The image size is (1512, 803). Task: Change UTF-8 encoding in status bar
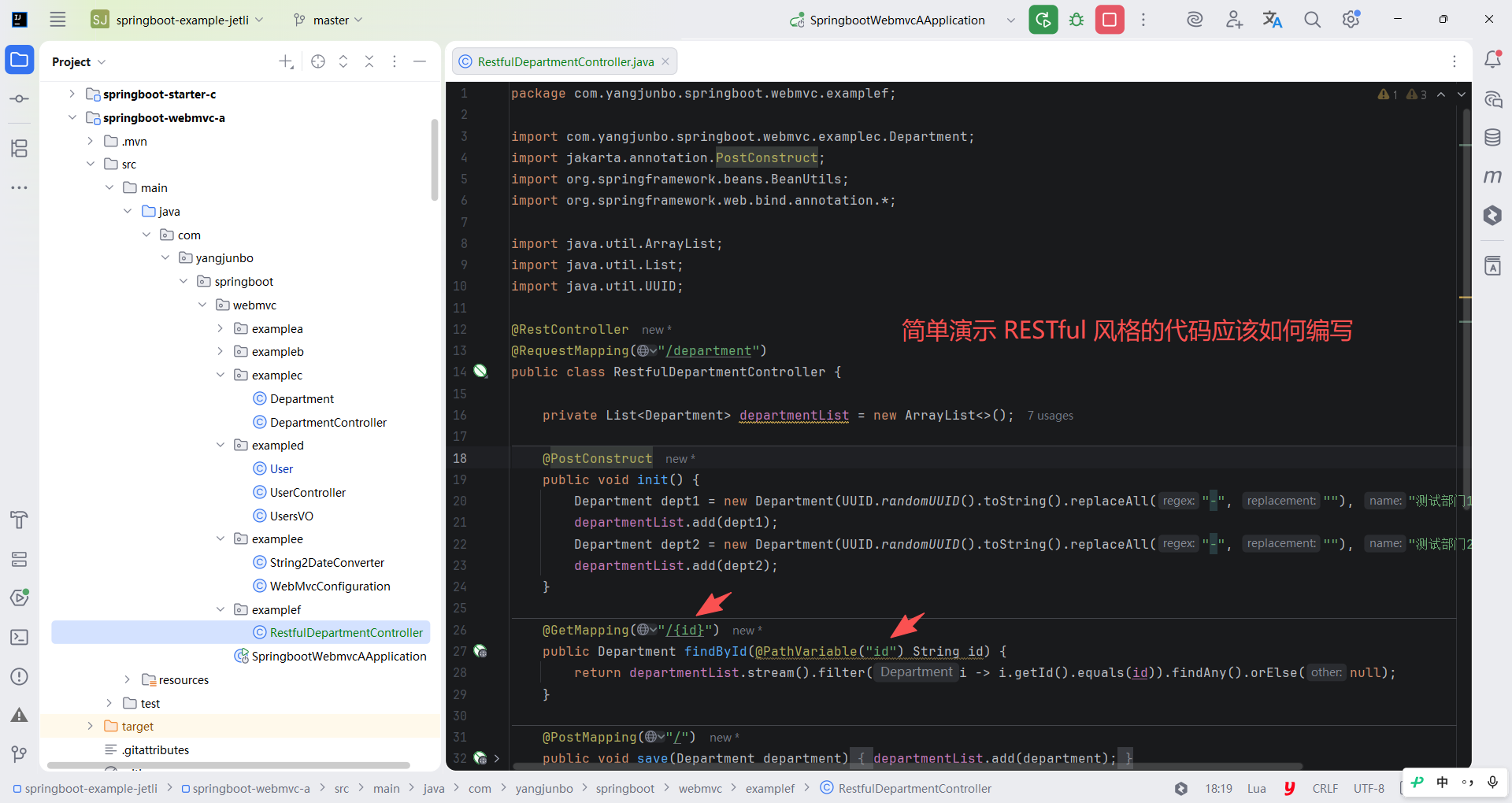pyautogui.click(x=1369, y=788)
